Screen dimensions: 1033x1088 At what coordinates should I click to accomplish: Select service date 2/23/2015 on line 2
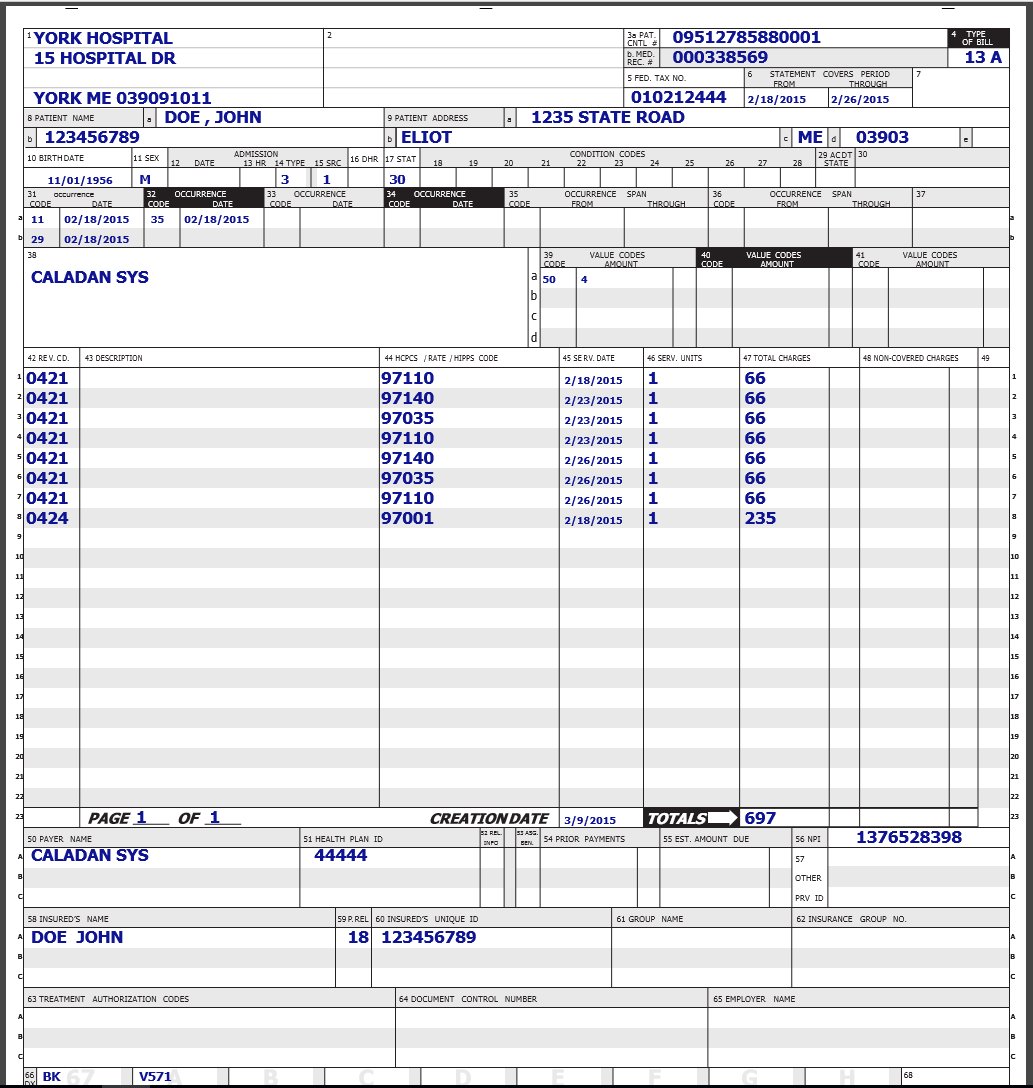[x=593, y=401]
